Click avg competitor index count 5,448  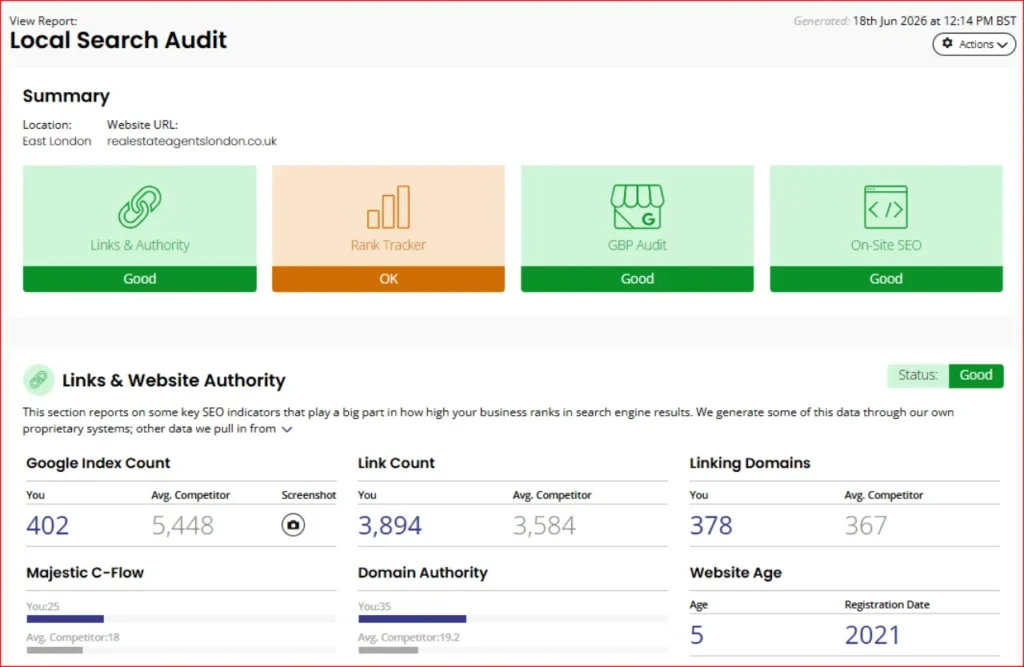coord(183,525)
